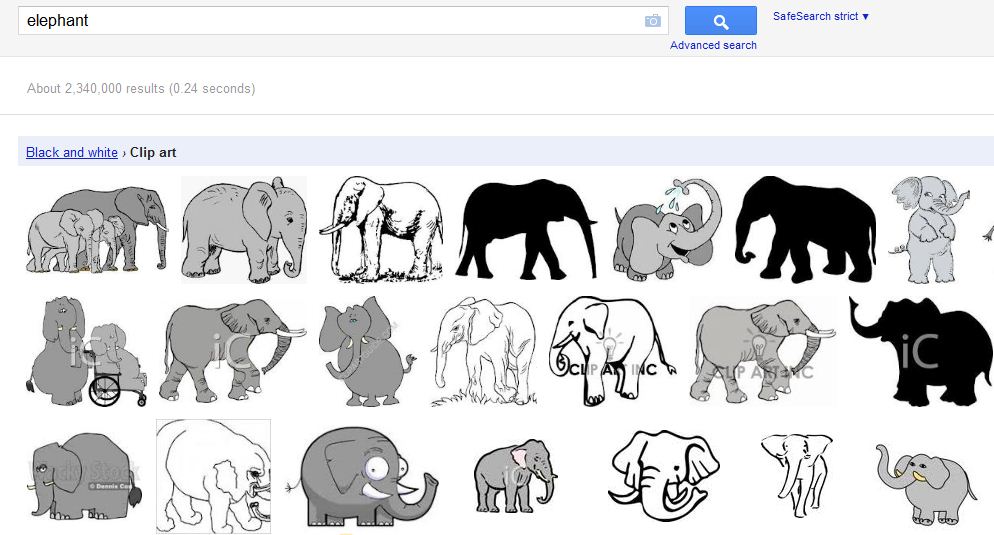Select the cartoon elephant with big googly eyes
The width and height of the screenshot is (994, 535).
[x=370, y=477]
